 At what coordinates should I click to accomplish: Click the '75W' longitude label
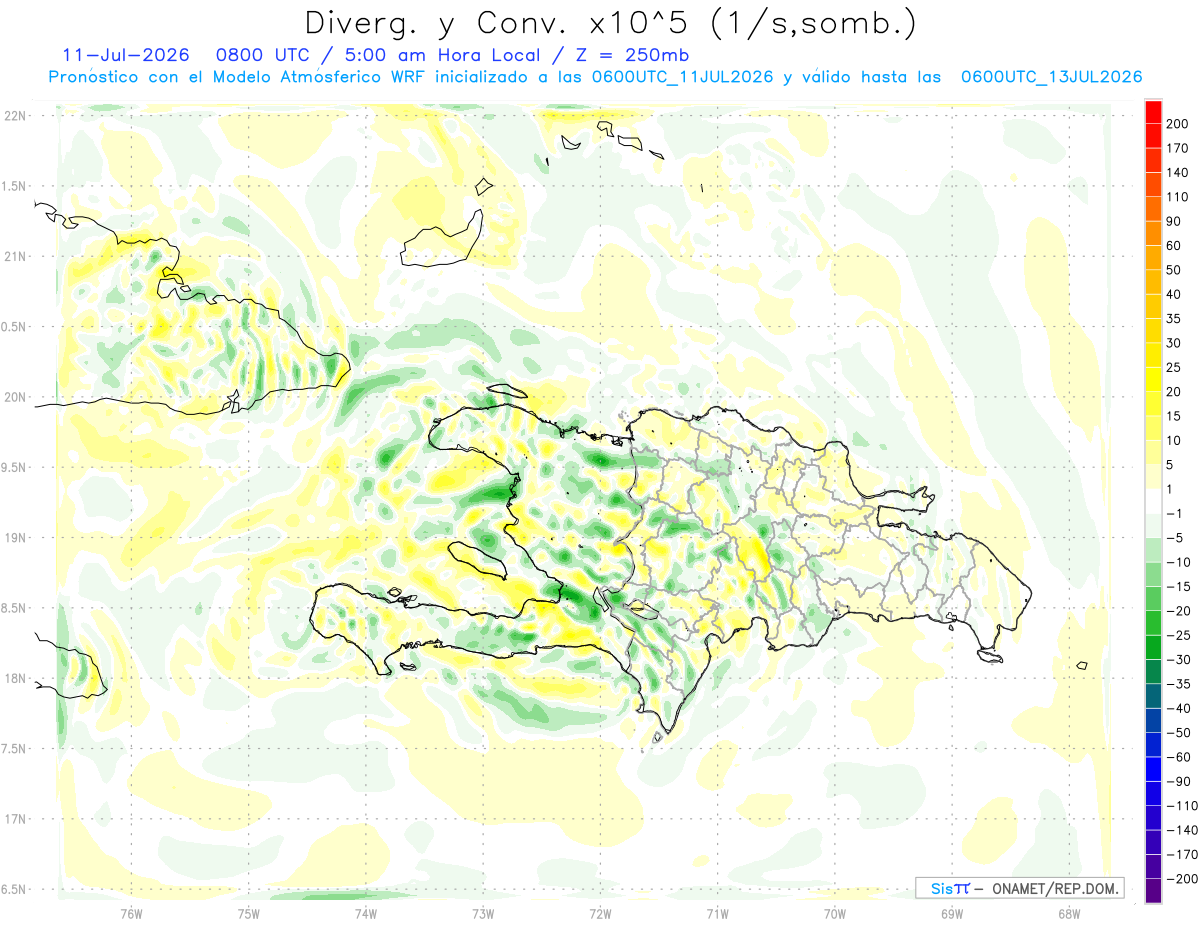[x=248, y=913]
